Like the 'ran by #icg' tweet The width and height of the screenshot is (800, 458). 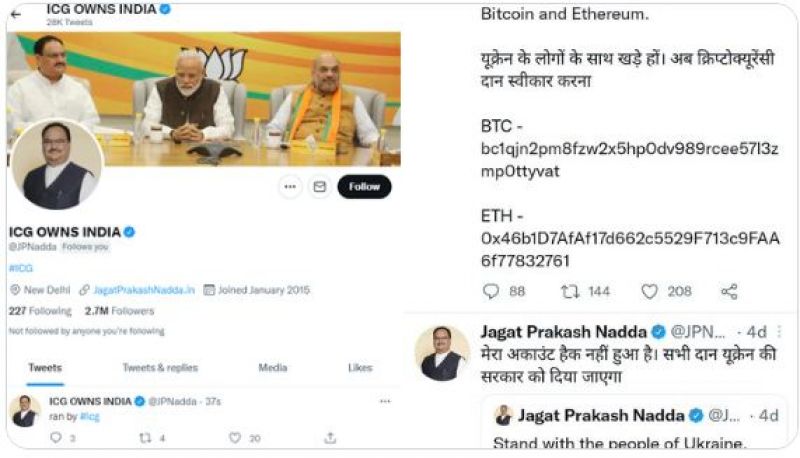pos(235,438)
